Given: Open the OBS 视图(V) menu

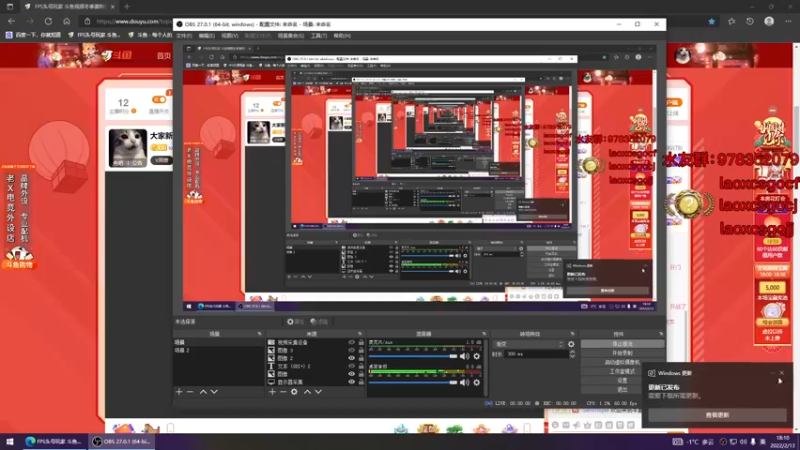Looking at the screenshot, I should (x=230, y=36).
